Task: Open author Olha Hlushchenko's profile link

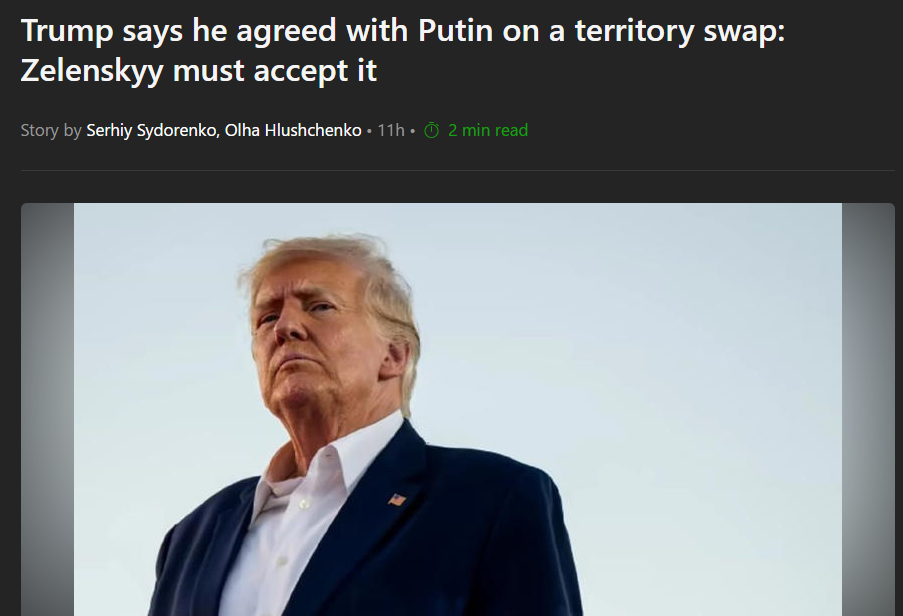Action: 293,131
